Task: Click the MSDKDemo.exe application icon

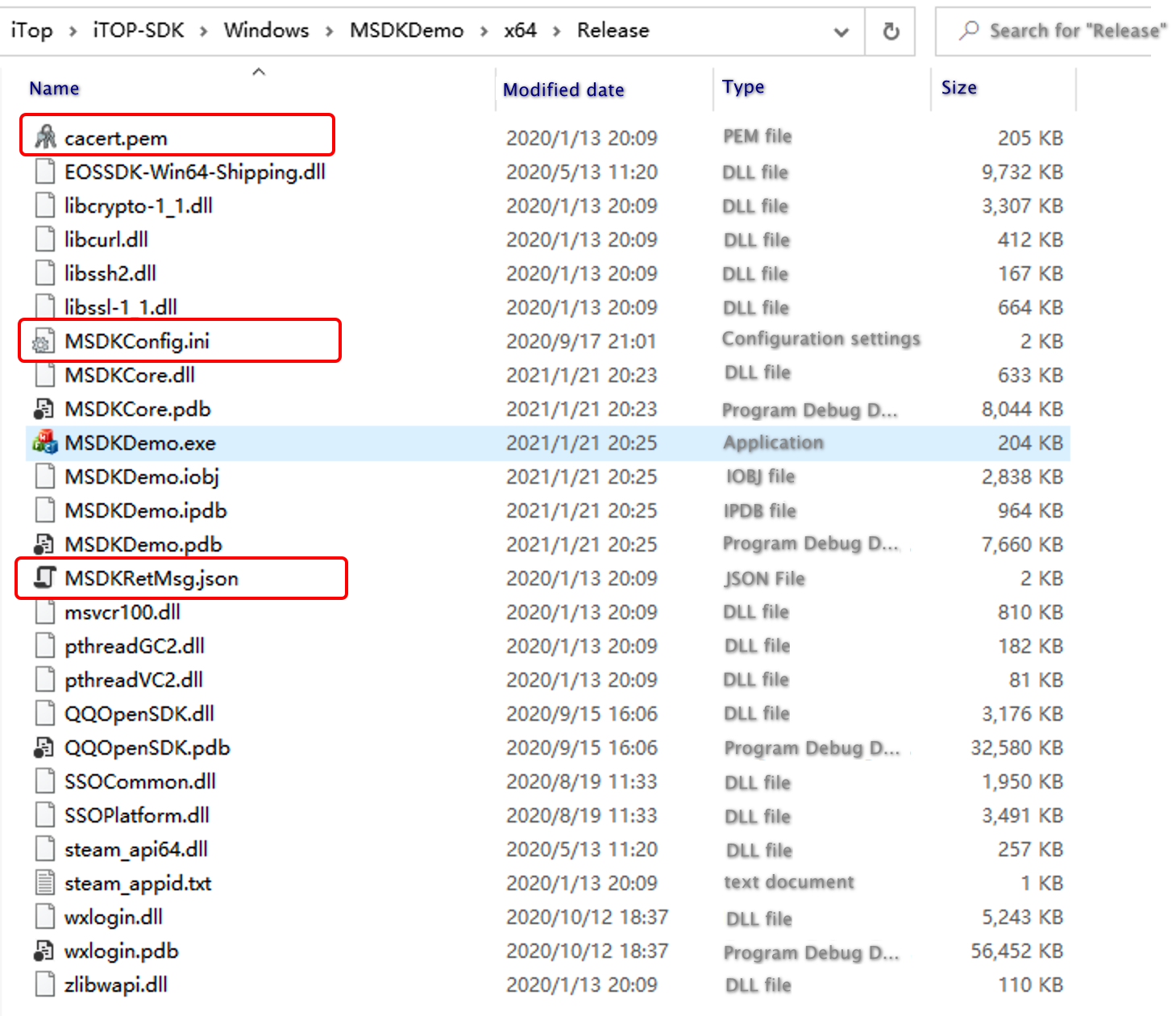Action: [45, 442]
